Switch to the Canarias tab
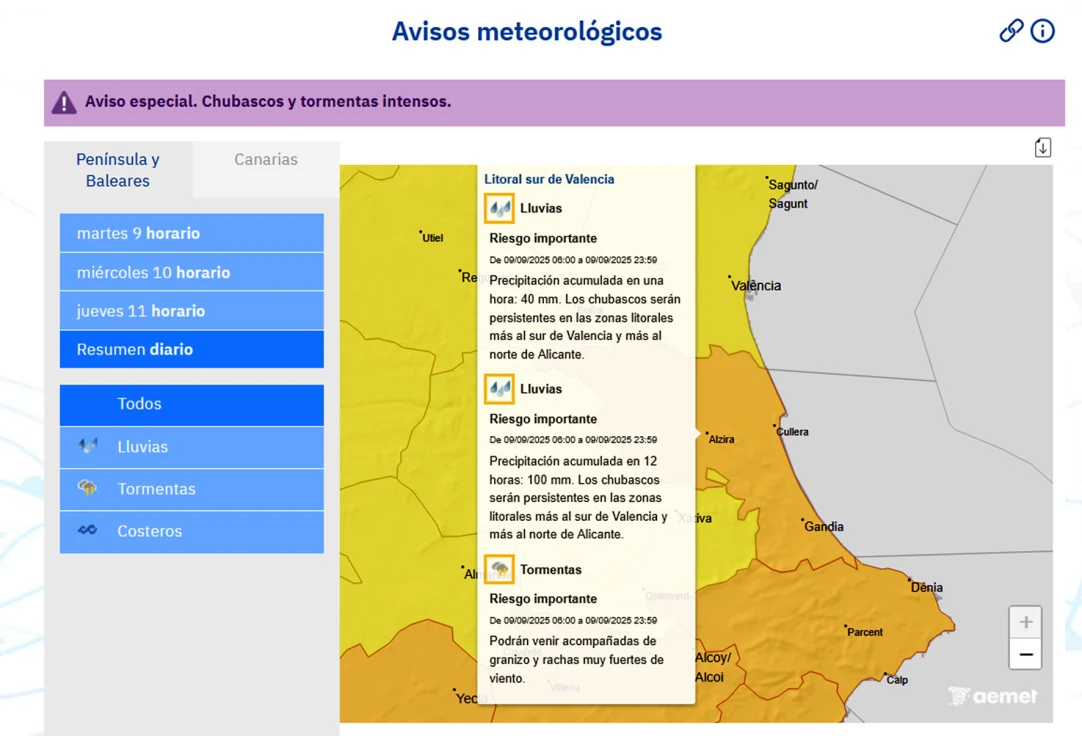The image size is (1082, 736). (266, 159)
